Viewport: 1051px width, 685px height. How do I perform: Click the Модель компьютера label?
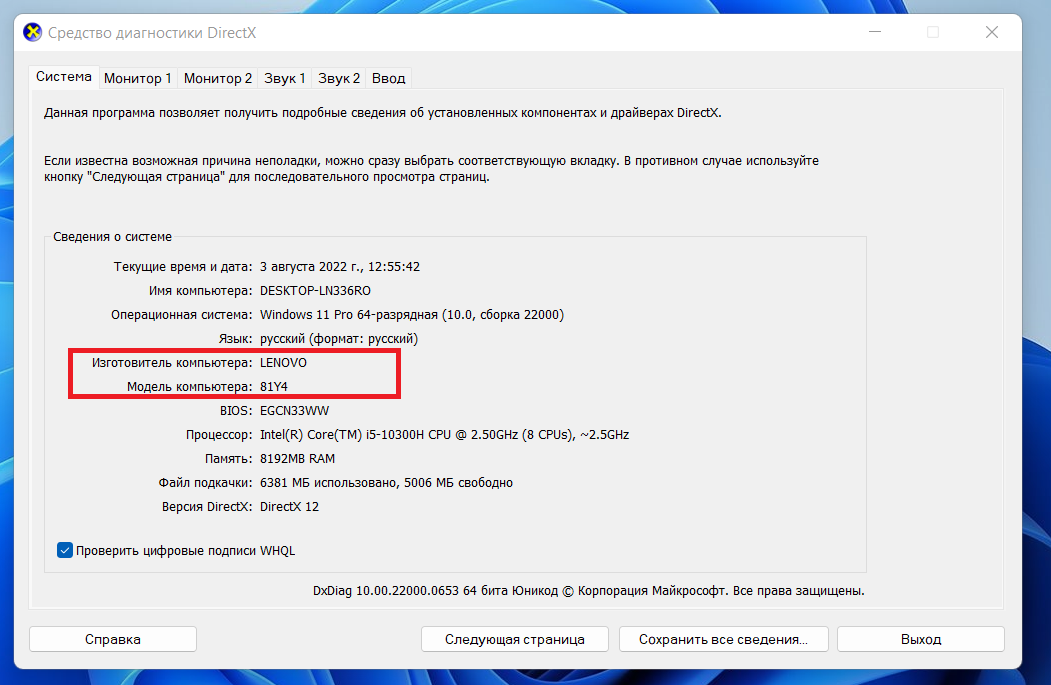(x=190, y=387)
